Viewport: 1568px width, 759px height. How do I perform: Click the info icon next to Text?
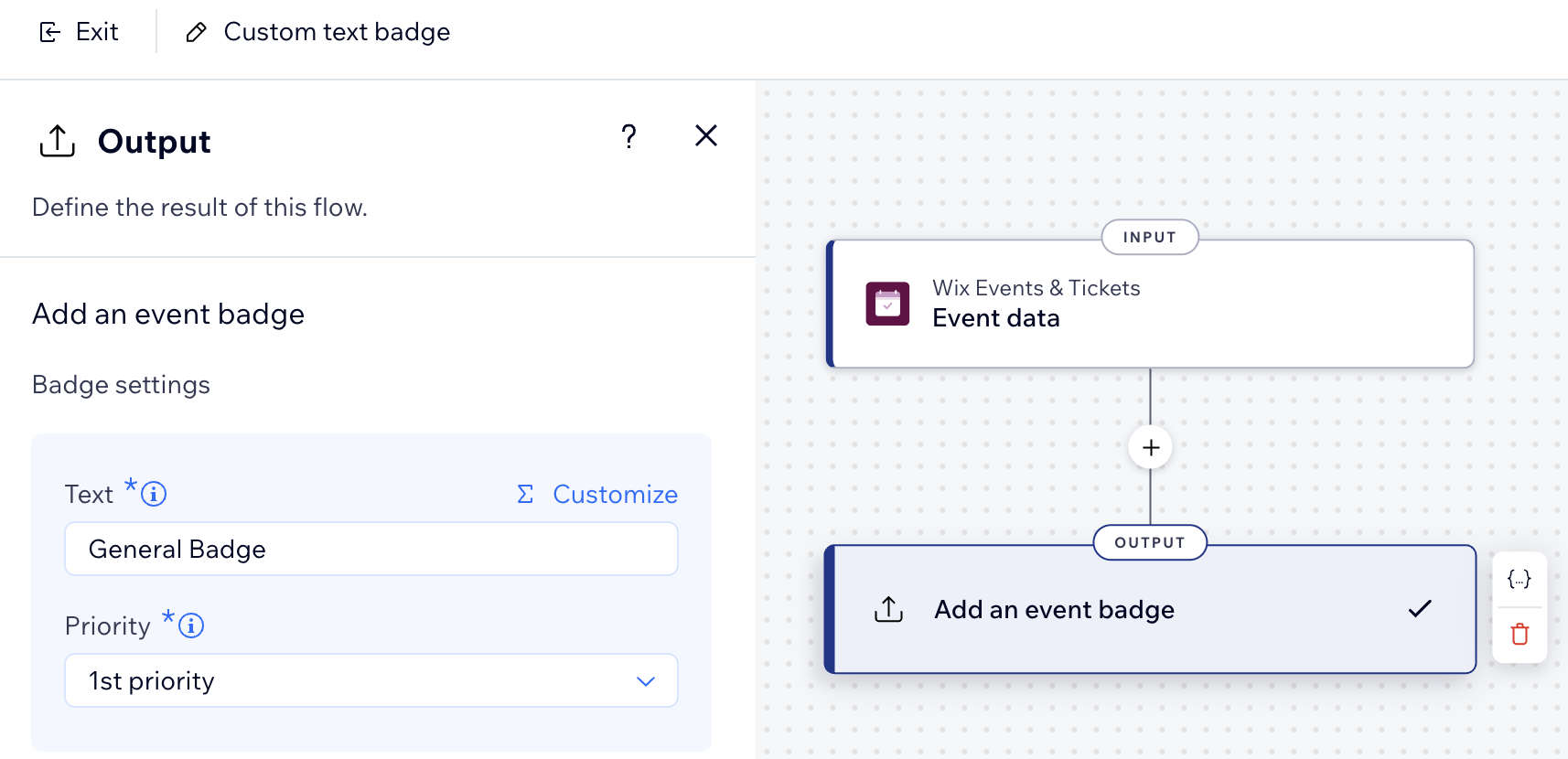pos(154,494)
